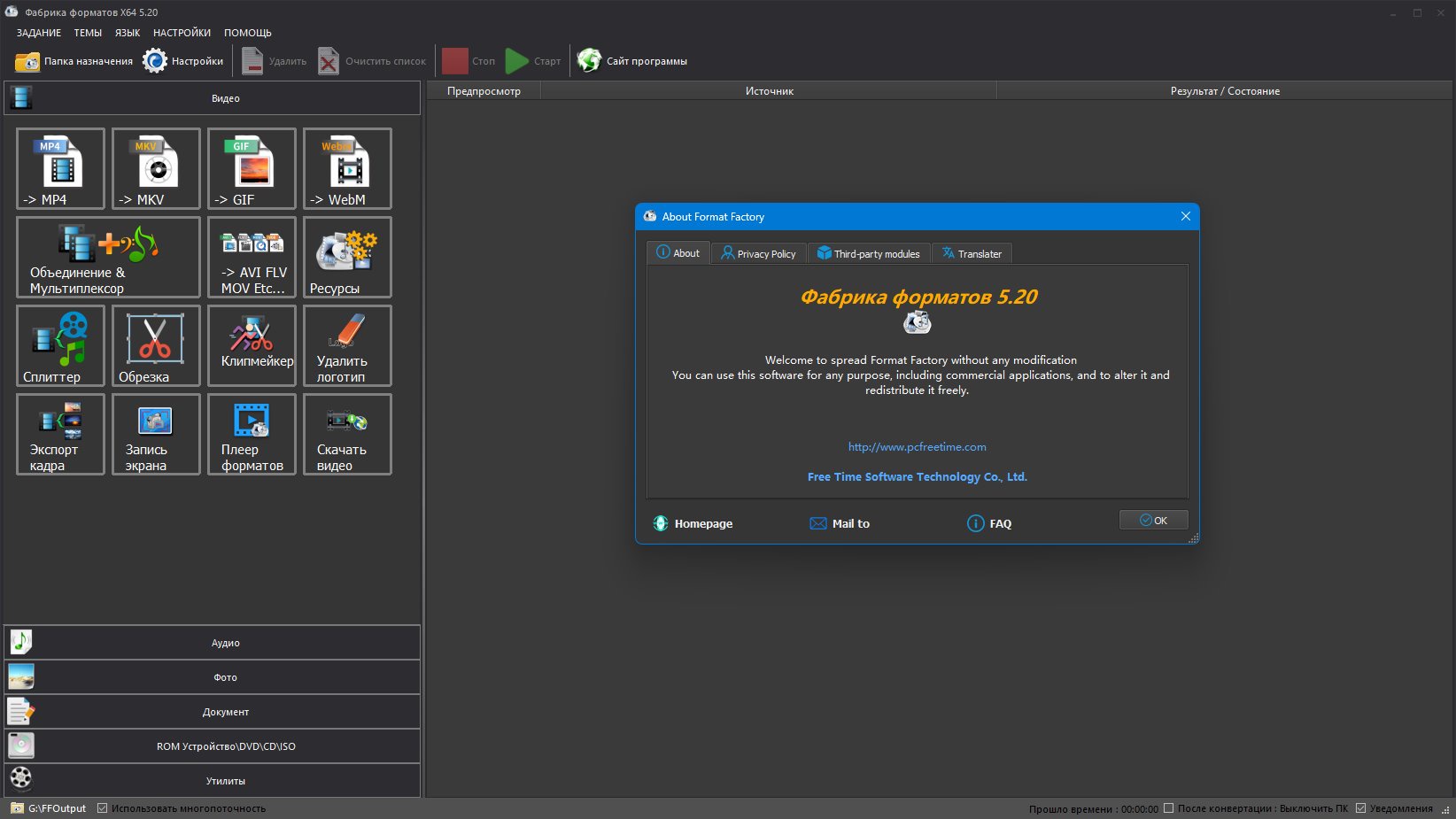Screen dimensions: 1456x819
Task: Open the Обрезка scissors tool
Action: [156, 345]
